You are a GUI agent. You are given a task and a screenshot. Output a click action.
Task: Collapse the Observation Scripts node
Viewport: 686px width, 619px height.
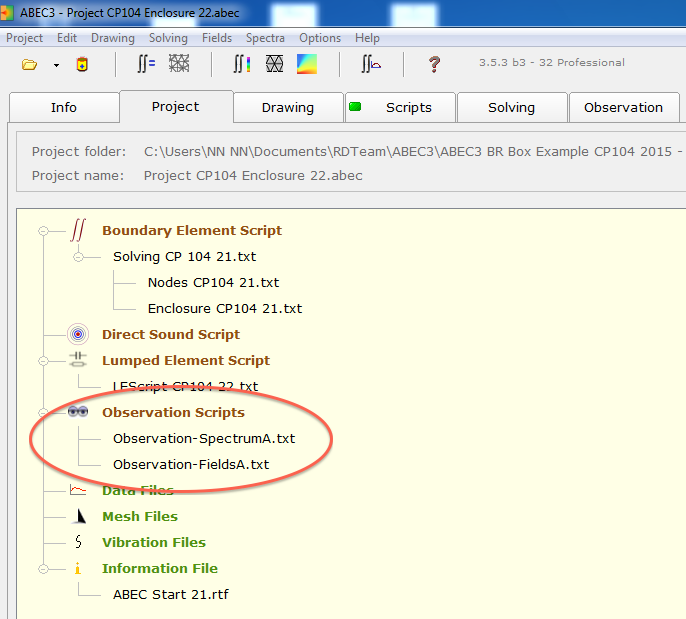(43, 413)
